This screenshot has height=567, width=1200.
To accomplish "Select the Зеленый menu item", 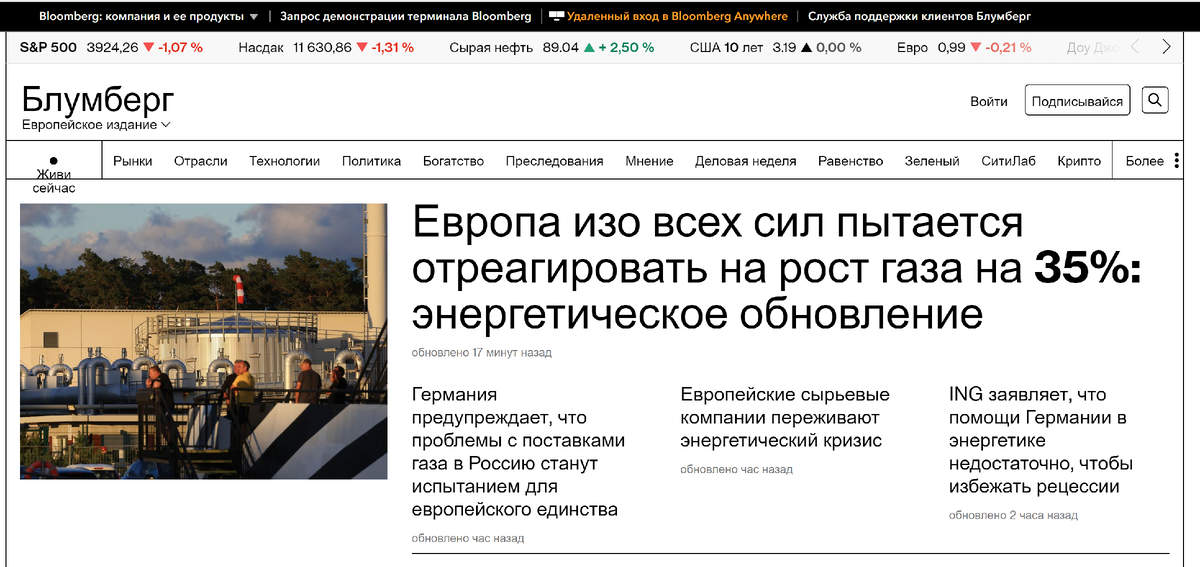I will pyautogui.click(x=932, y=161).
